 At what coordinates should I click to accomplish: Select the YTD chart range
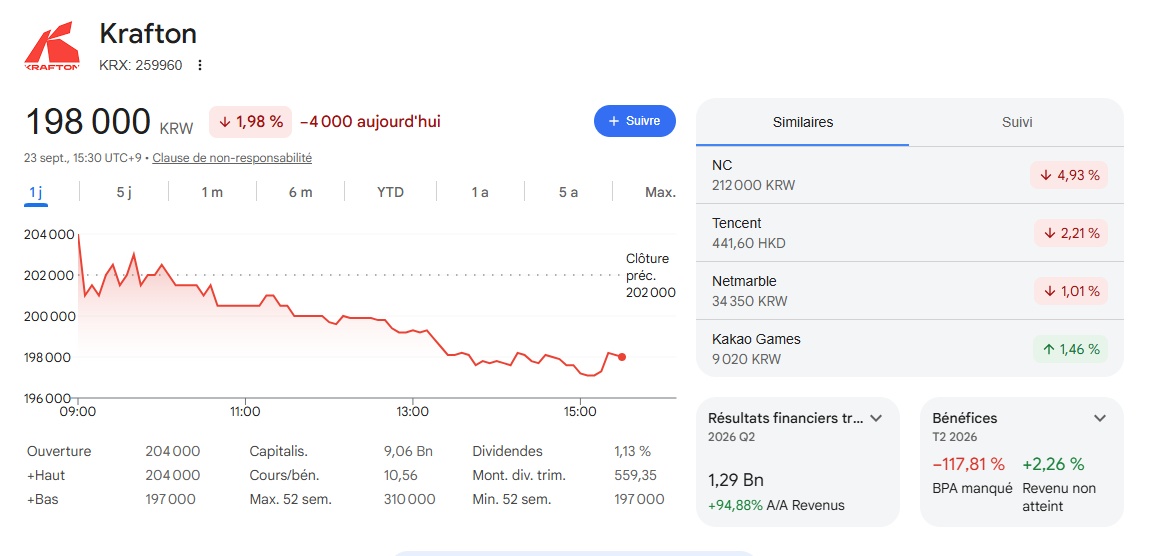(x=390, y=193)
